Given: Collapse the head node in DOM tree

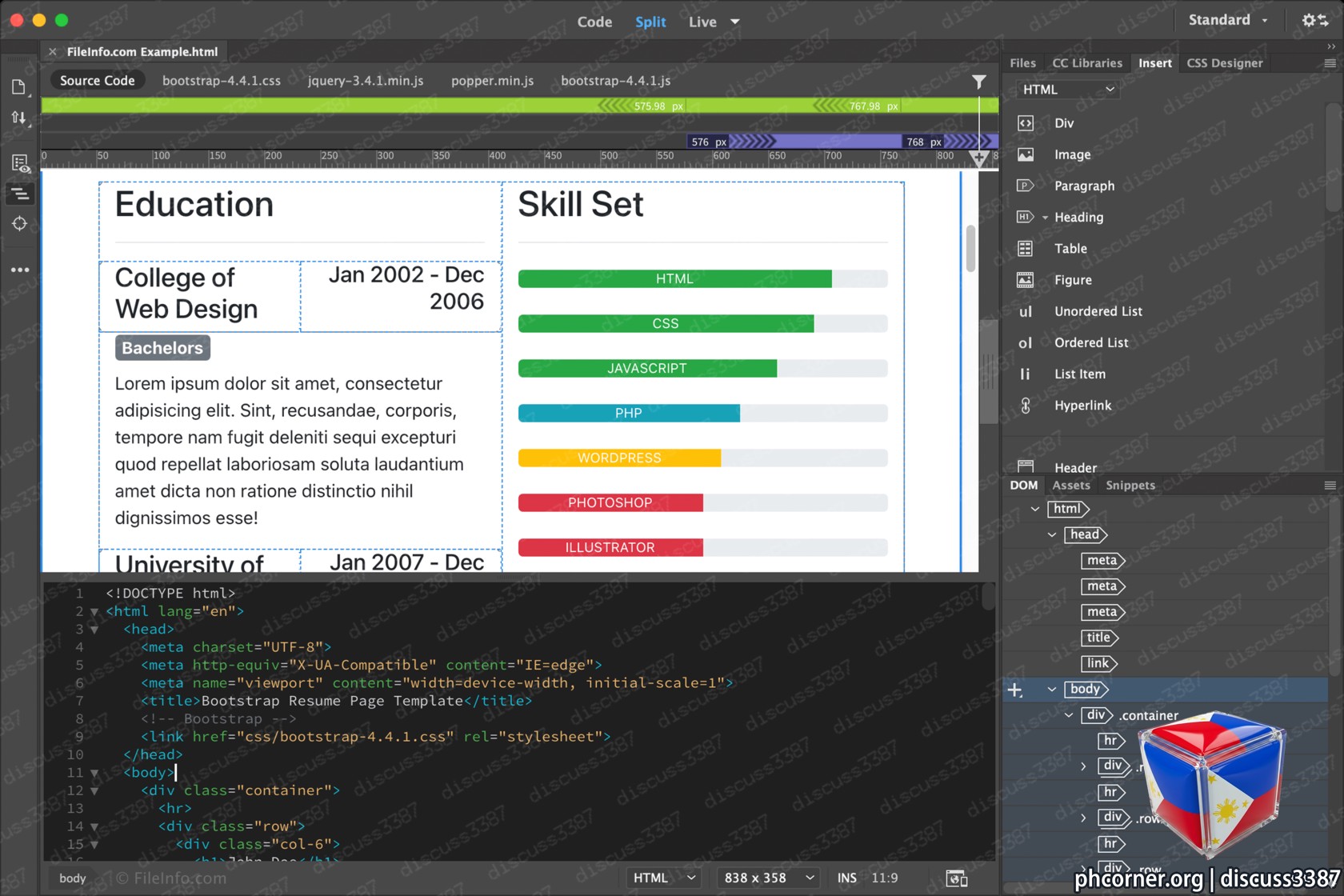Looking at the screenshot, I should coord(1052,534).
